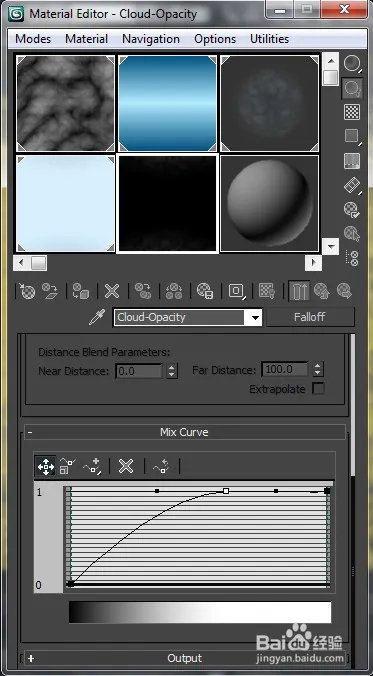Click the Falloff map type button
Viewport: 373px width, 676px height.
pos(310,317)
